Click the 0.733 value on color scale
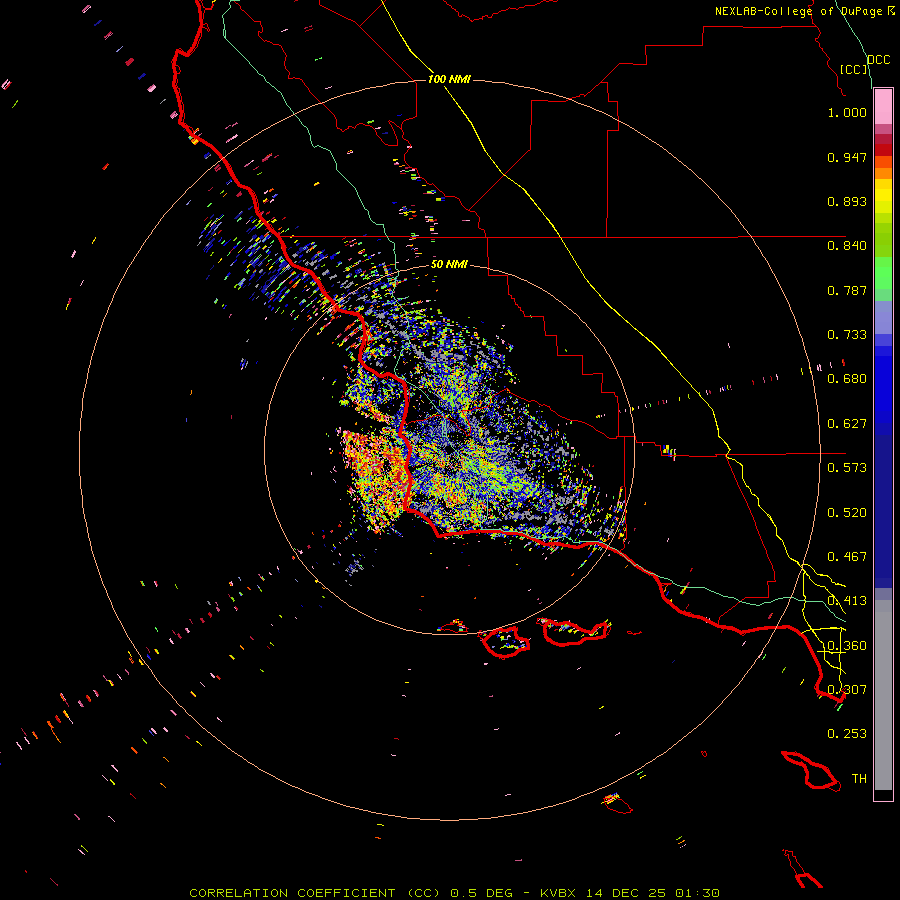This screenshot has width=900, height=900. (x=847, y=335)
